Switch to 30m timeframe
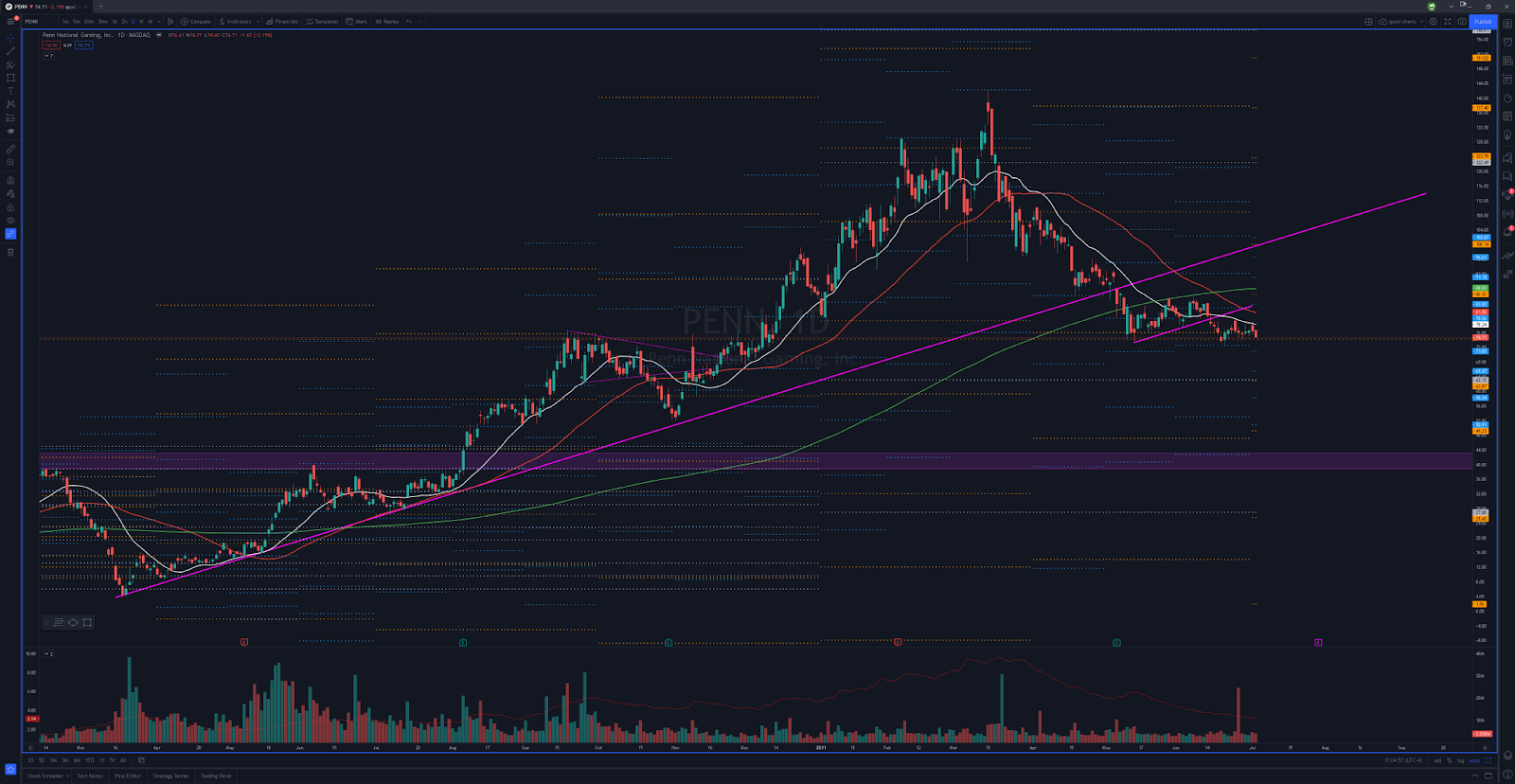The width and height of the screenshot is (1515, 784). (x=102, y=21)
